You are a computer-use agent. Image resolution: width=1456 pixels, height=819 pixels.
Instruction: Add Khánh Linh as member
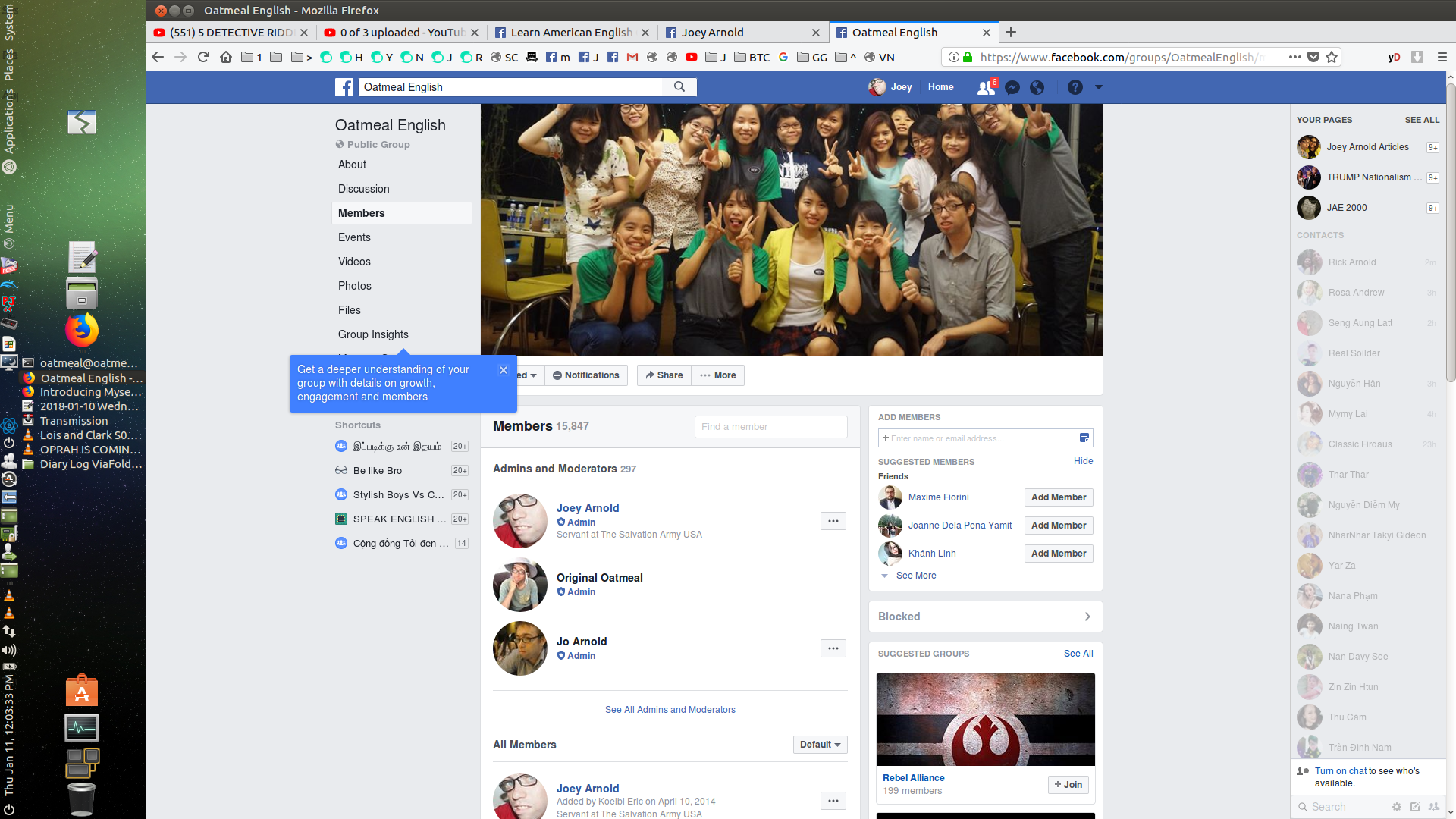pyautogui.click(x=1059, y=554)
